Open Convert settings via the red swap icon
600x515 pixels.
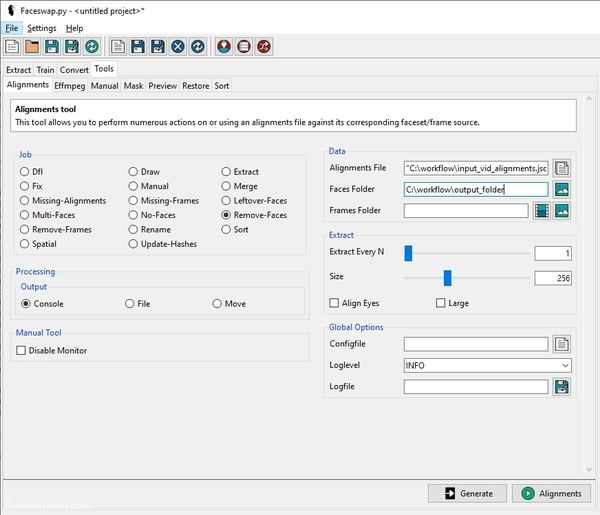click(264, 47)
